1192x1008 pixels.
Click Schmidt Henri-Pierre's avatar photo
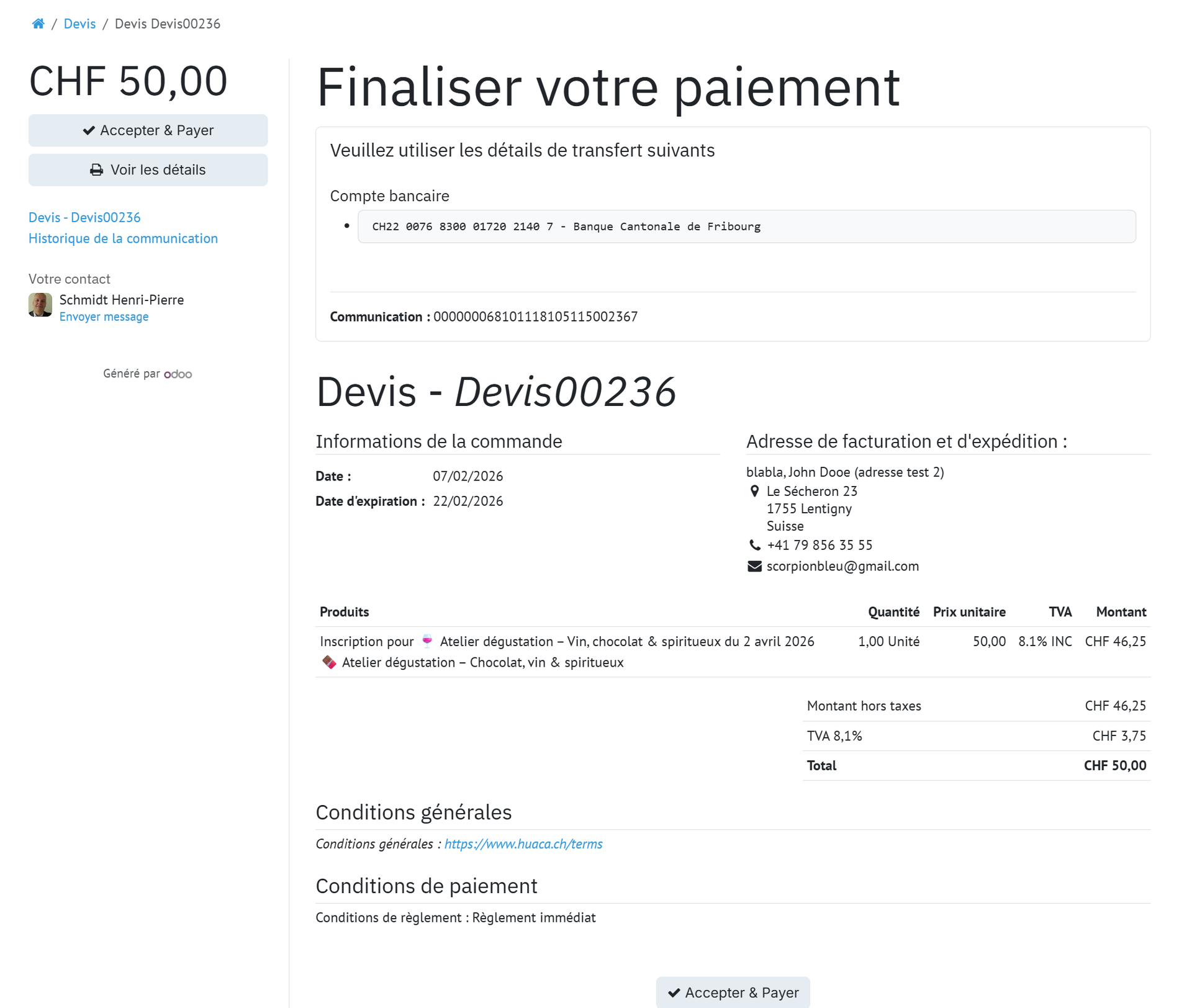[x=40, y=305]
